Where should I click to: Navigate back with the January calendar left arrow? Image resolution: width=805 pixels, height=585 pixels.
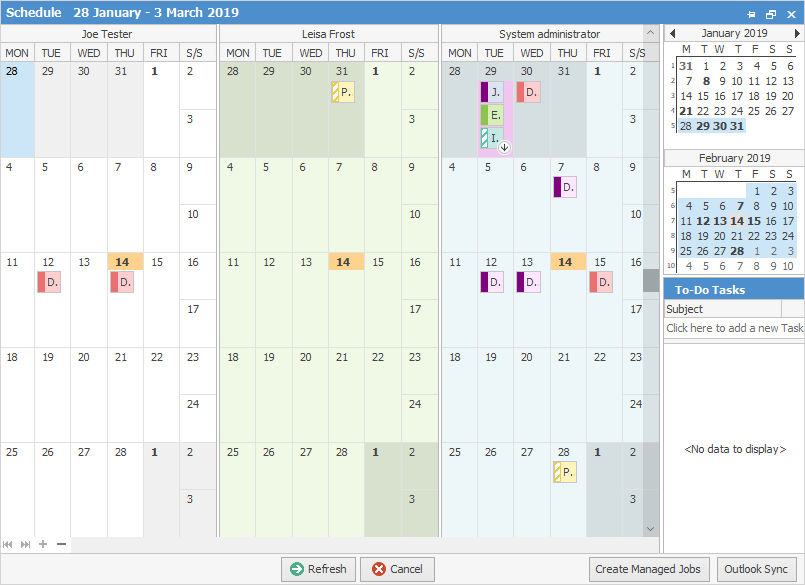671,32
